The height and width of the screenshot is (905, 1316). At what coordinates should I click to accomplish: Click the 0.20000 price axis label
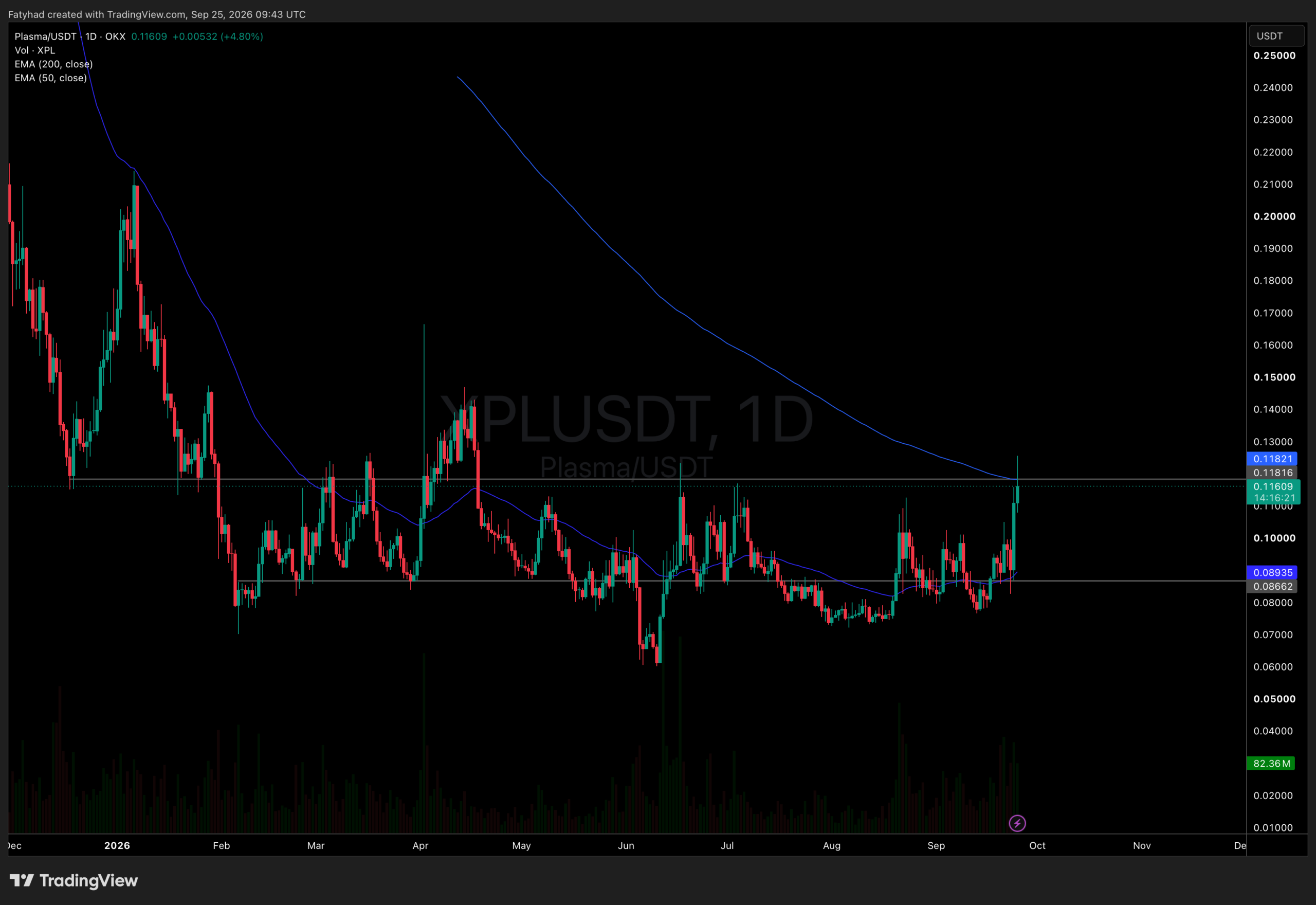1275,216
